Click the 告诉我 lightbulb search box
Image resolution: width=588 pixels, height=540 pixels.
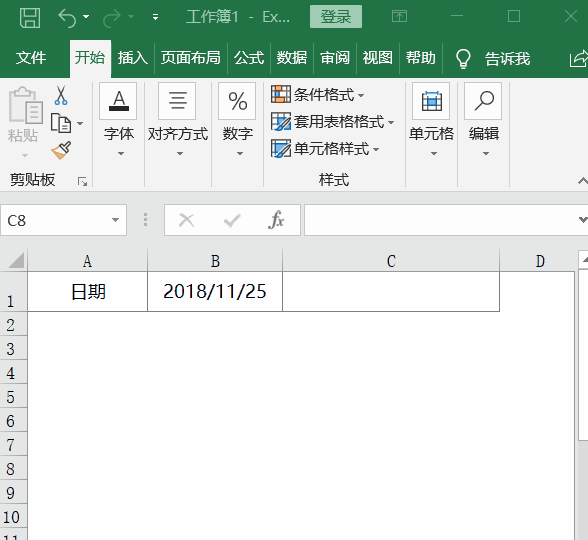(493, 58)
